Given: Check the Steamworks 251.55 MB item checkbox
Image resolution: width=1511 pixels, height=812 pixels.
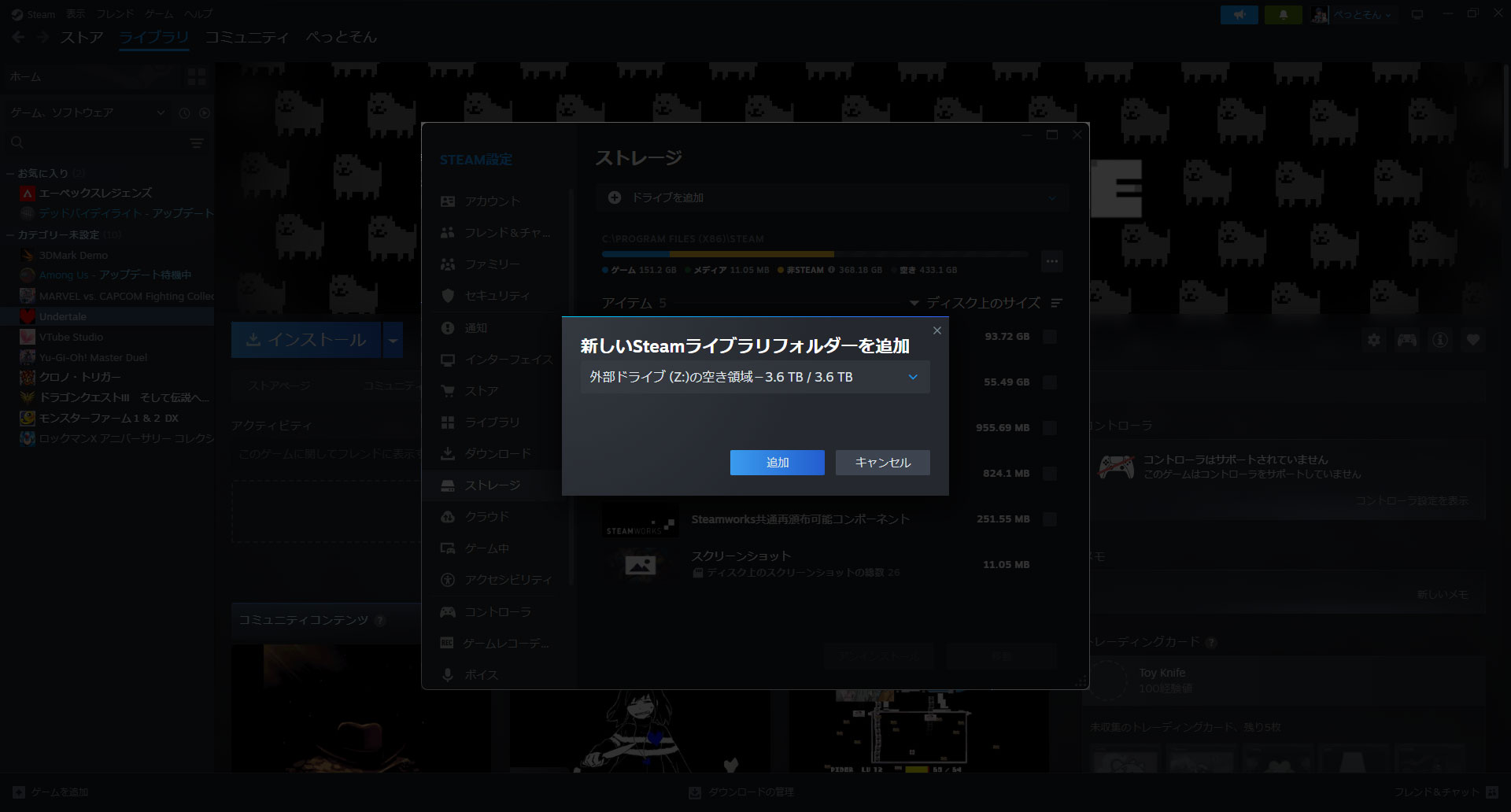Looking at the screenshot, I should pyautogui.click(x=1049, y=519).
